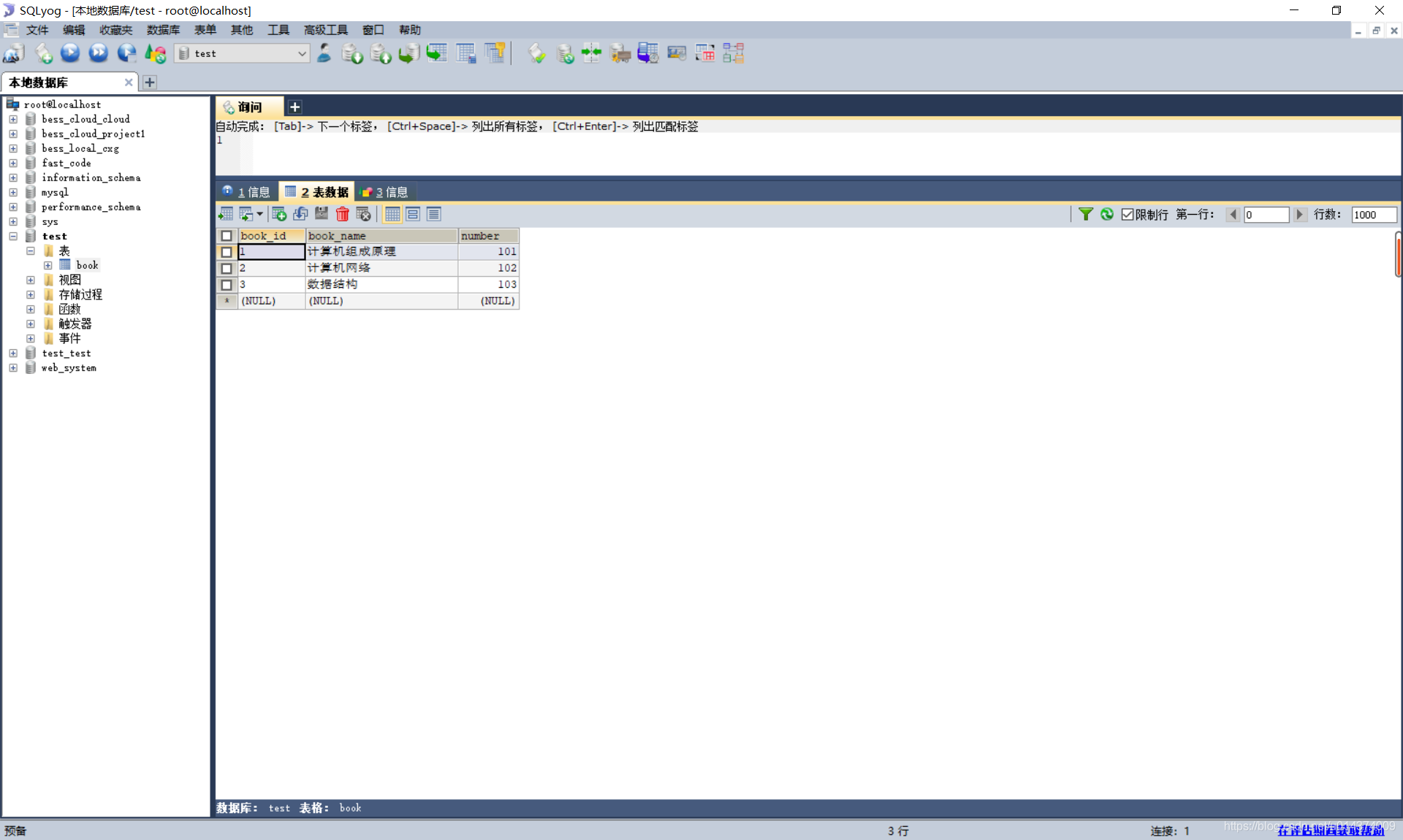The image size is (1403, 840).
Task: Click the save changes floppy icon
Action: pos(322,214)
